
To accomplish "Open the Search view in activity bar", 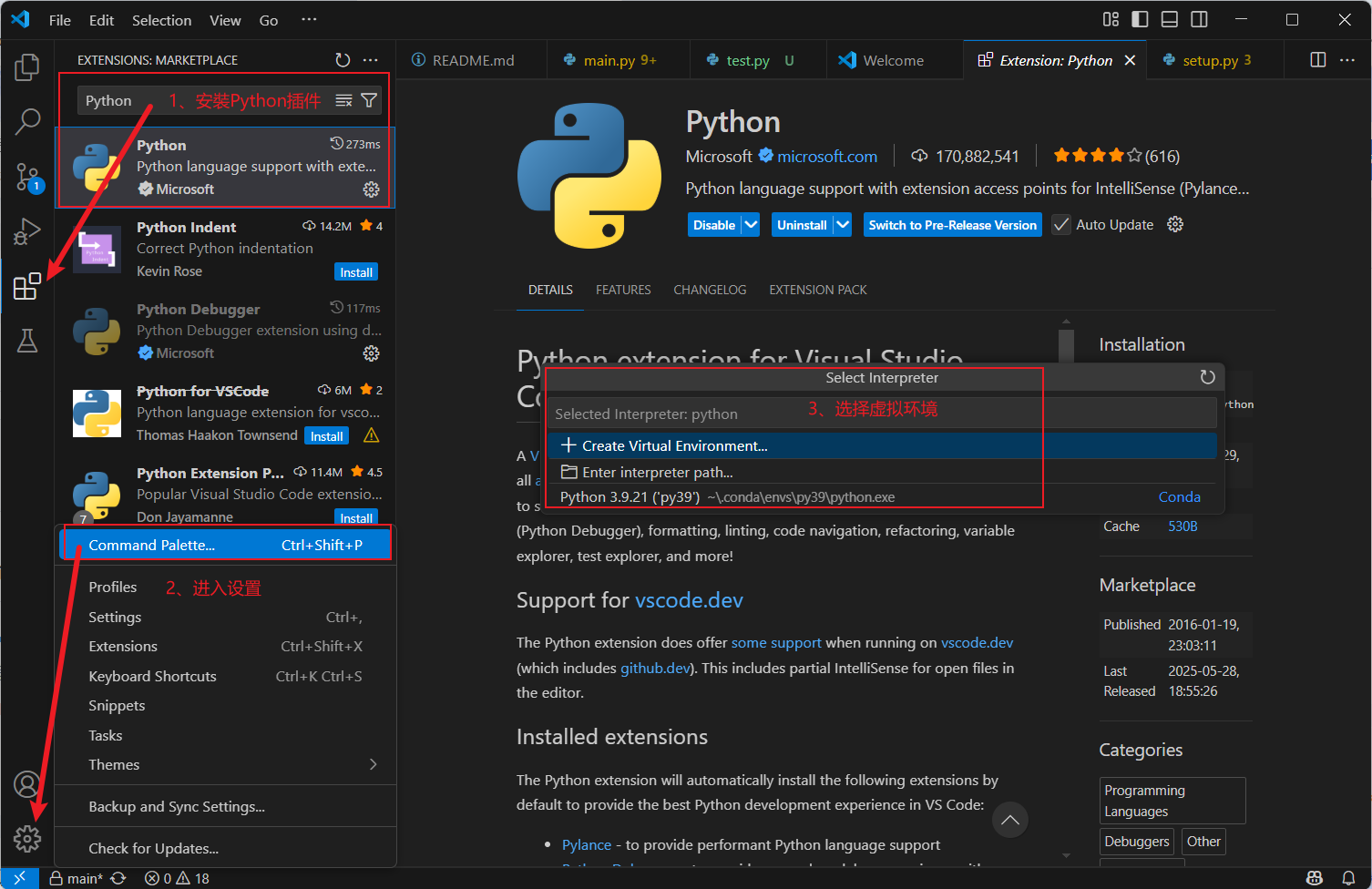I will [27, 121].
